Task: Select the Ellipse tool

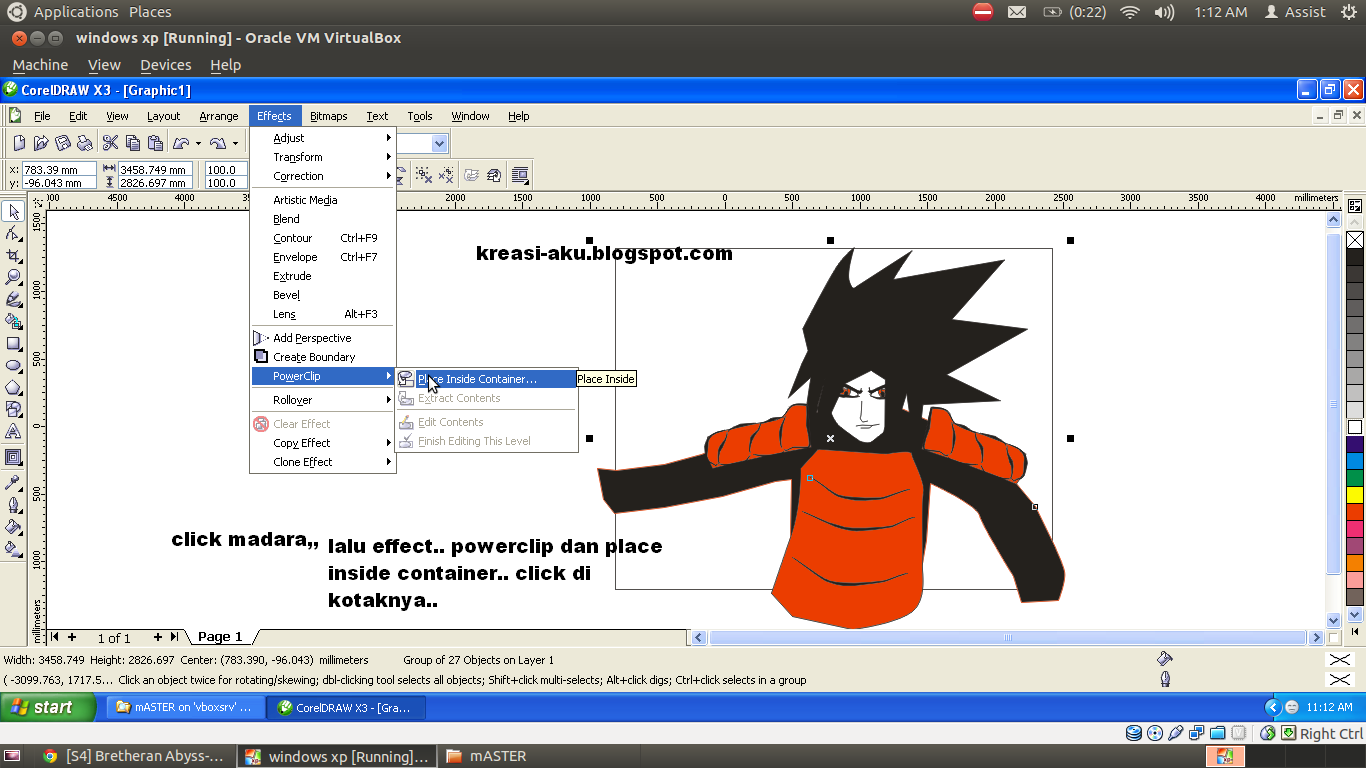Action: [x=14, y=365]
